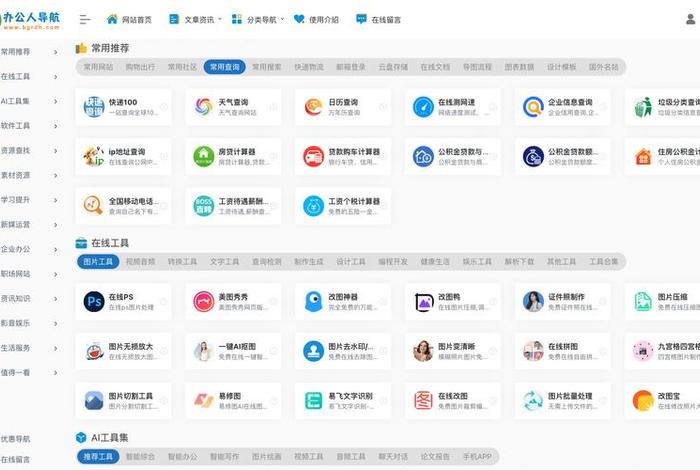Open the 分类导航 dropdown menu

tap(258, 19)
